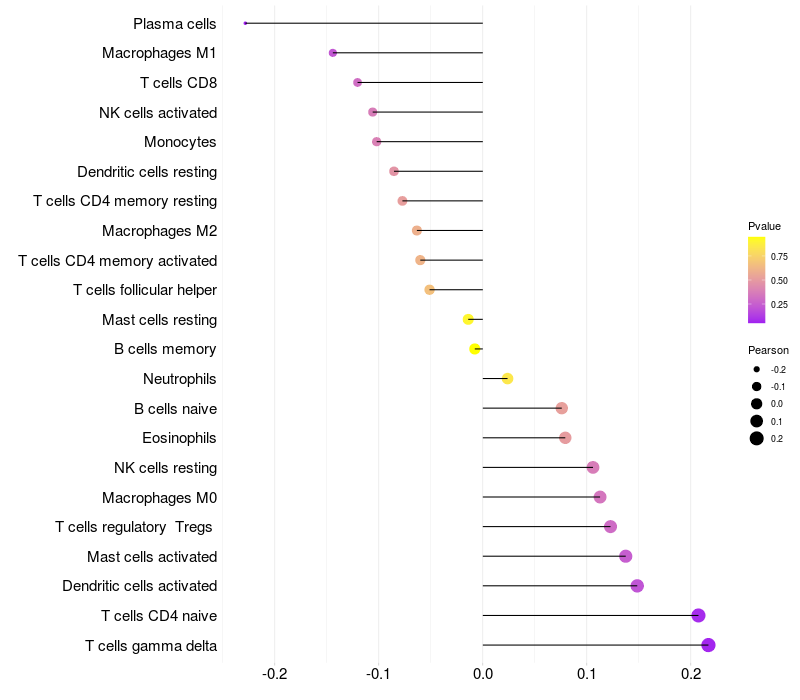Click the Pearson 0.2 legend dot
This screenshot has width=800, height=700.
tap(757, 438)
